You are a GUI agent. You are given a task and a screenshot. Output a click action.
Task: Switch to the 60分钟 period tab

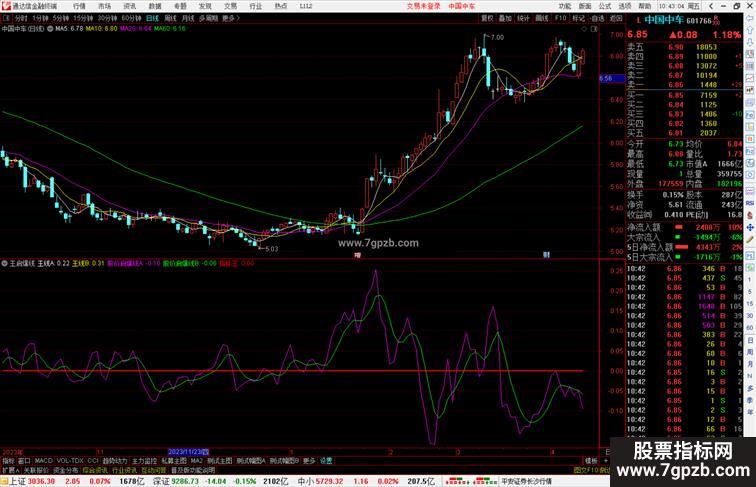(x=131, y=18)
